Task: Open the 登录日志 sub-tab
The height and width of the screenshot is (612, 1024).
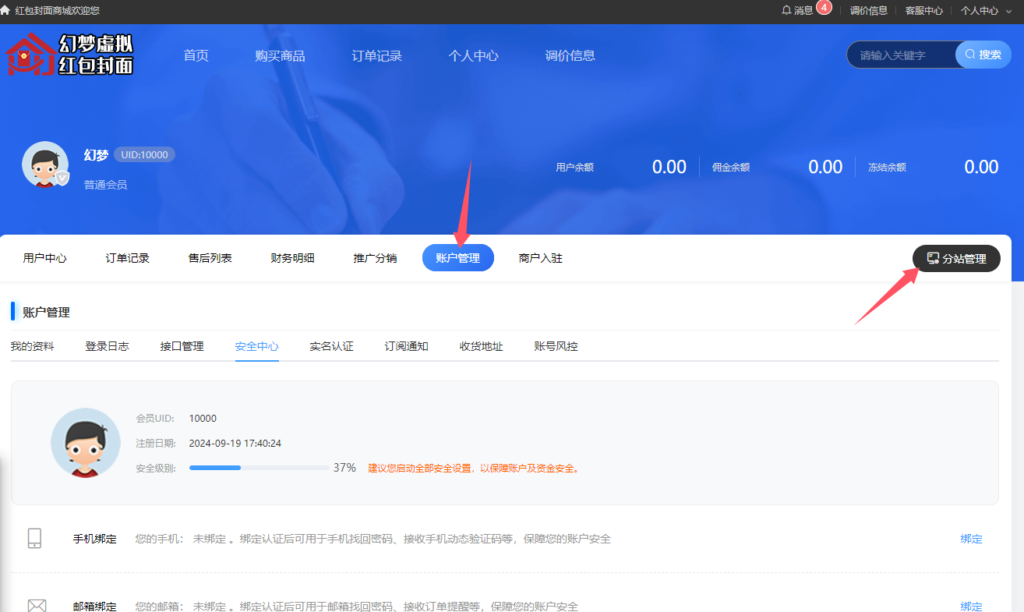Action: (x=107, y=346)
